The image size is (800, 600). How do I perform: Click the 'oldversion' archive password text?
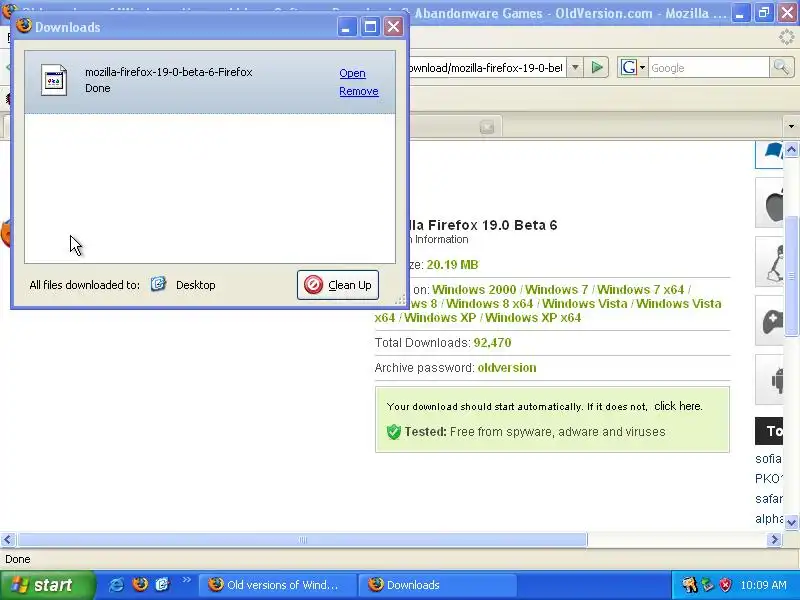pyautogui.click(x=507, y=368)
